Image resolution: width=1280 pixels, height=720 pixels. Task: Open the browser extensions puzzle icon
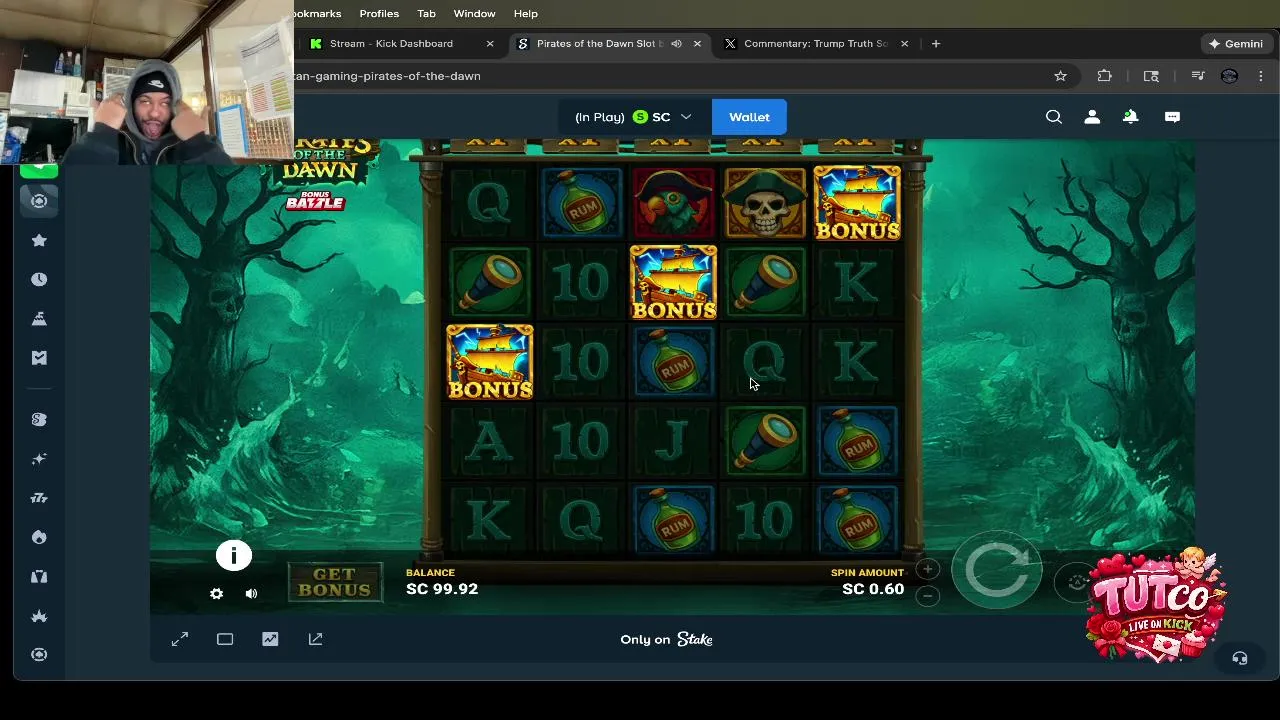click(x=1104, y=76)
